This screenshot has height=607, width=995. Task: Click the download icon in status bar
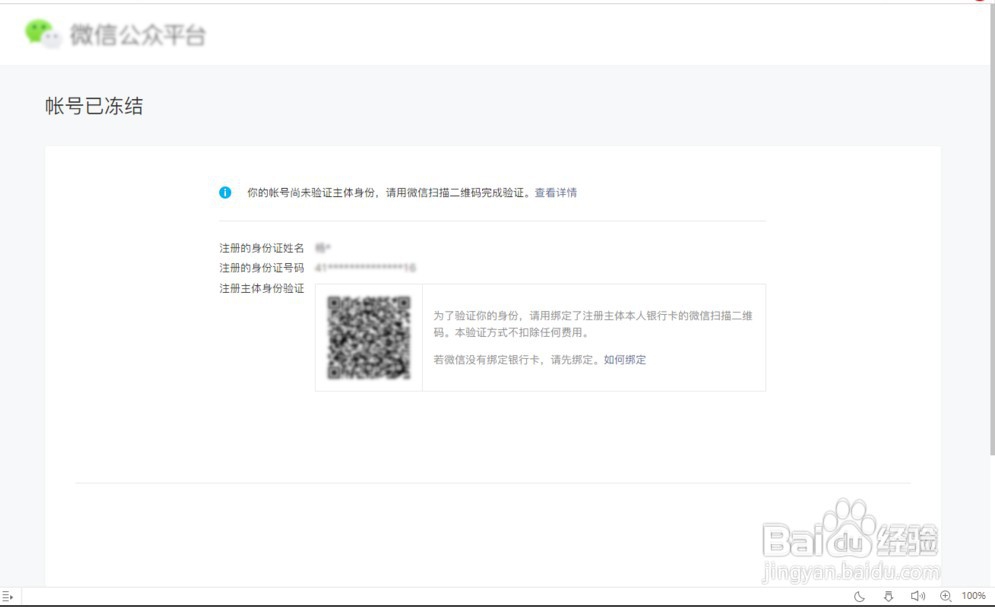click(888, 596)
